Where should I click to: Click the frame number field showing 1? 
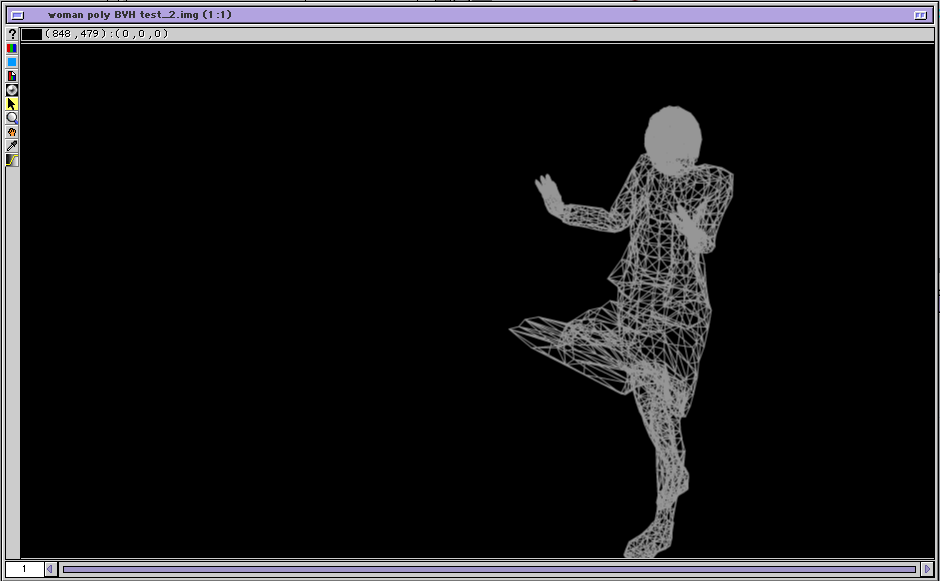24,569
